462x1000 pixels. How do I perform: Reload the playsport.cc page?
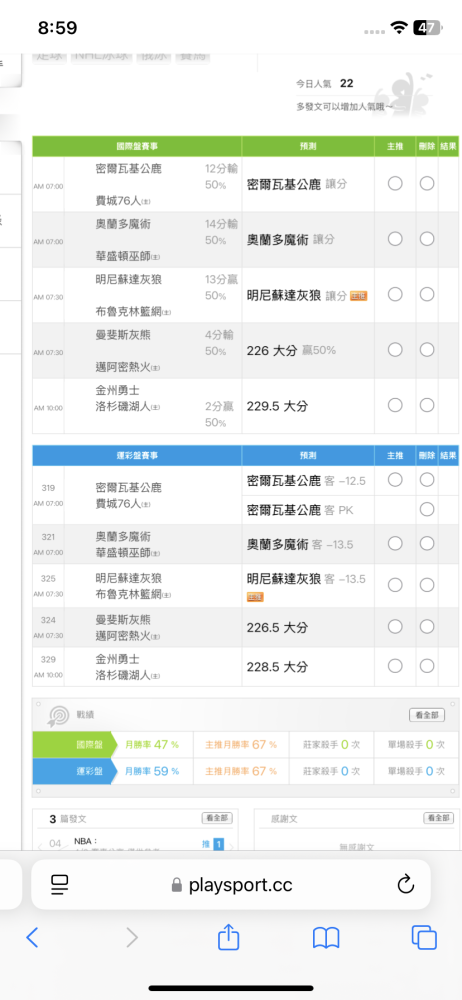[406, 884]
